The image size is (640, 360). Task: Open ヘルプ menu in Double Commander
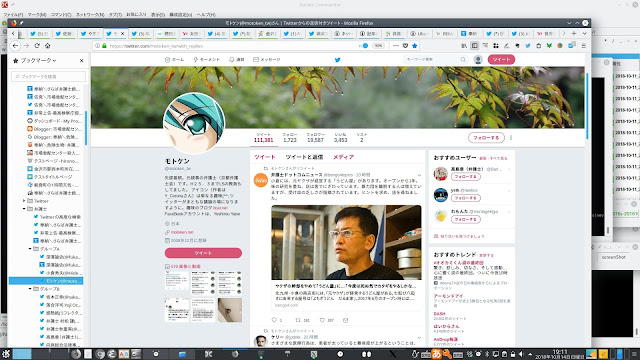[x=206, y=15]
